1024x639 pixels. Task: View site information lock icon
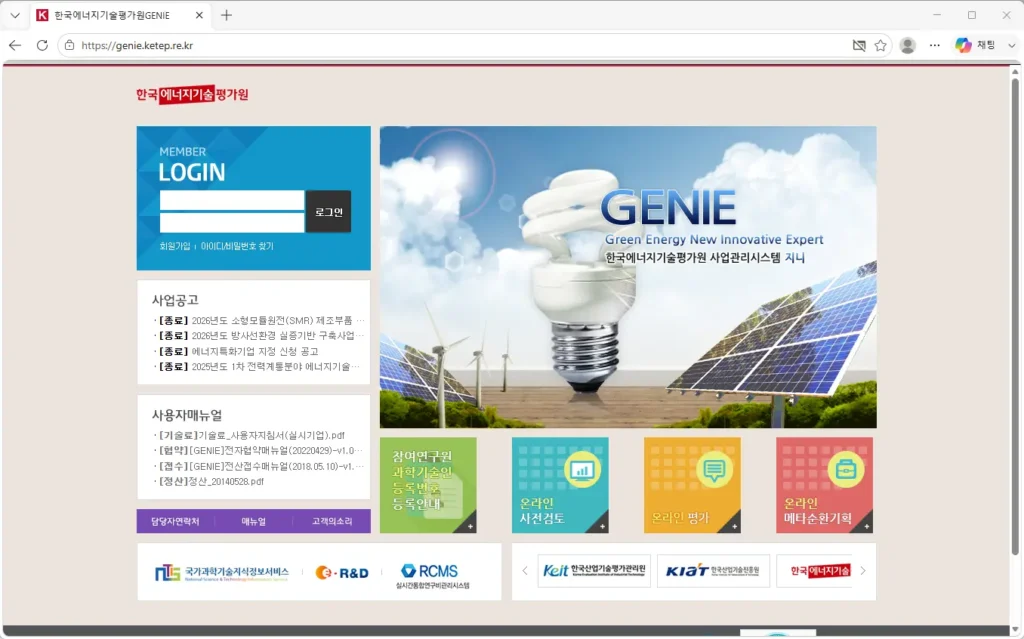(x=69, y=45)
